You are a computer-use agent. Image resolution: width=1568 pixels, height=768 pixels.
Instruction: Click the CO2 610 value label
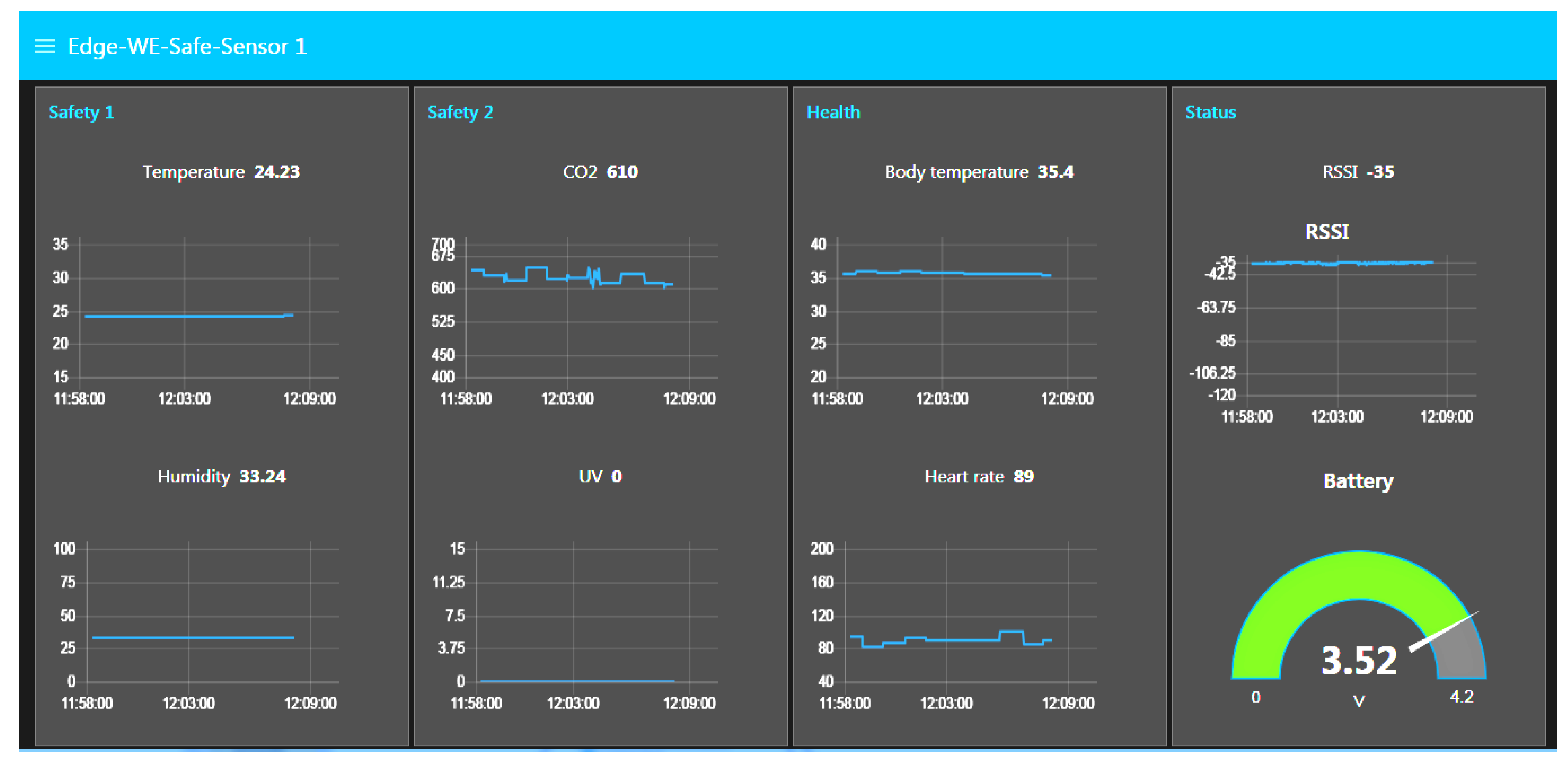tap(600, 172)
